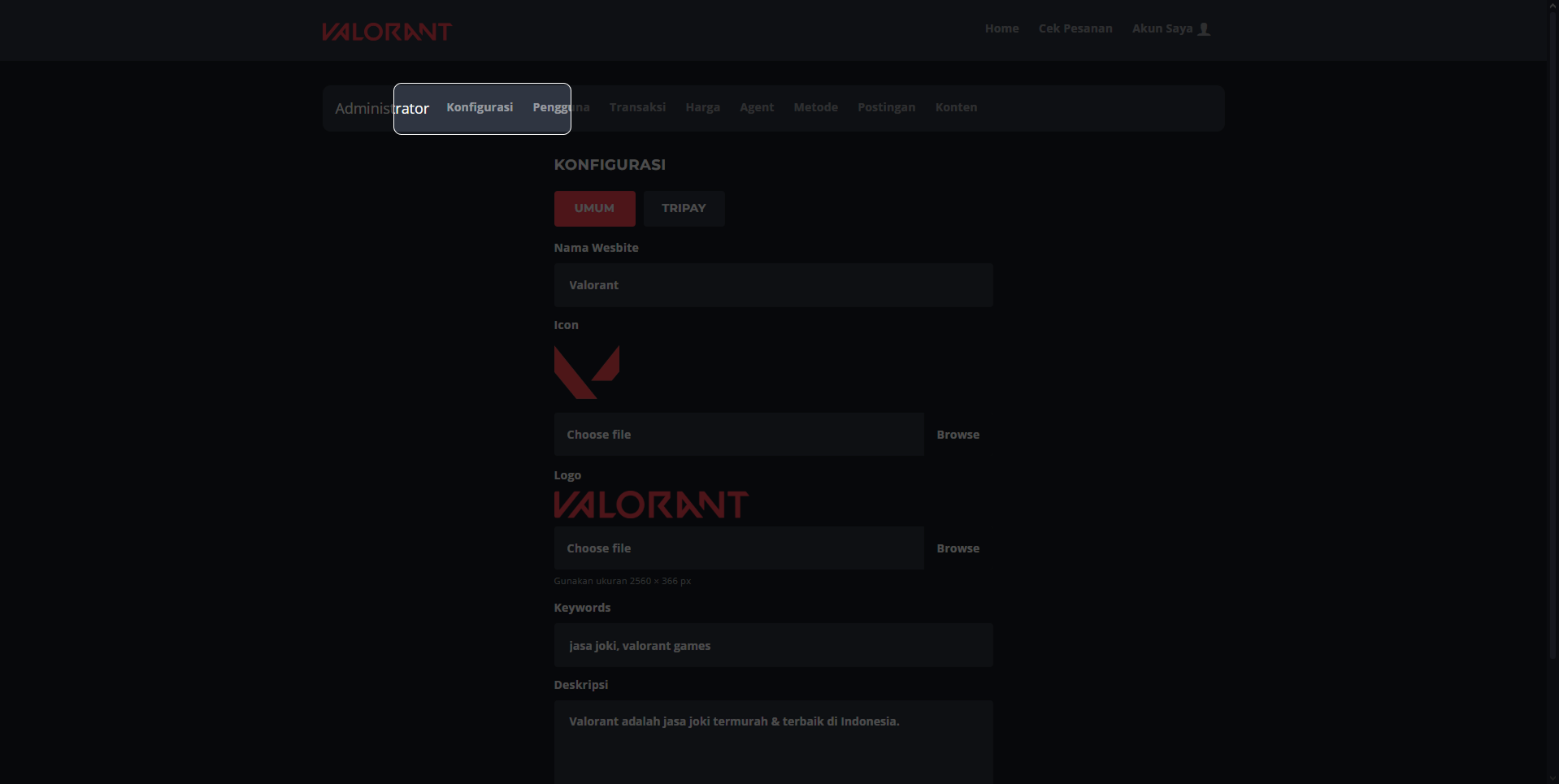Click the user icon beside Akun Saya

(1205, 29)
